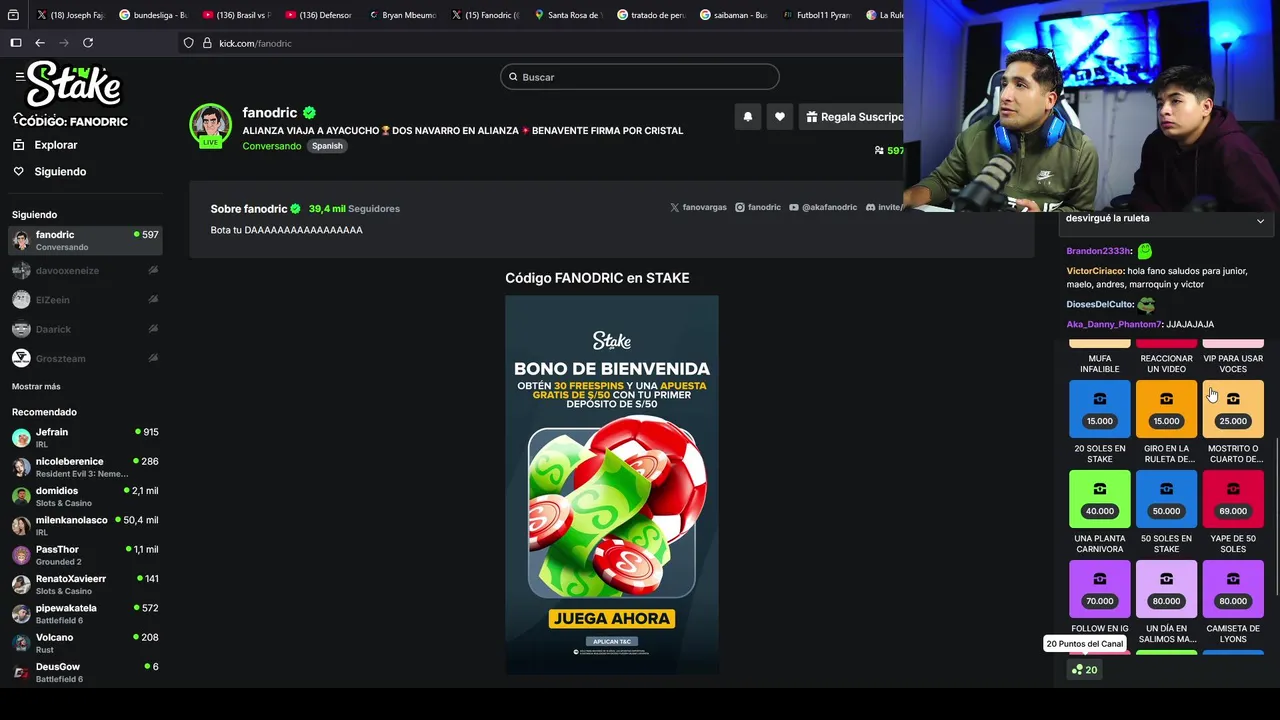Image resolution: width=1280 pixels, height=720 pixels.
Task: Collapse the pinned message 'desvirgué la ruleta'
Action: coord(1260,221)
